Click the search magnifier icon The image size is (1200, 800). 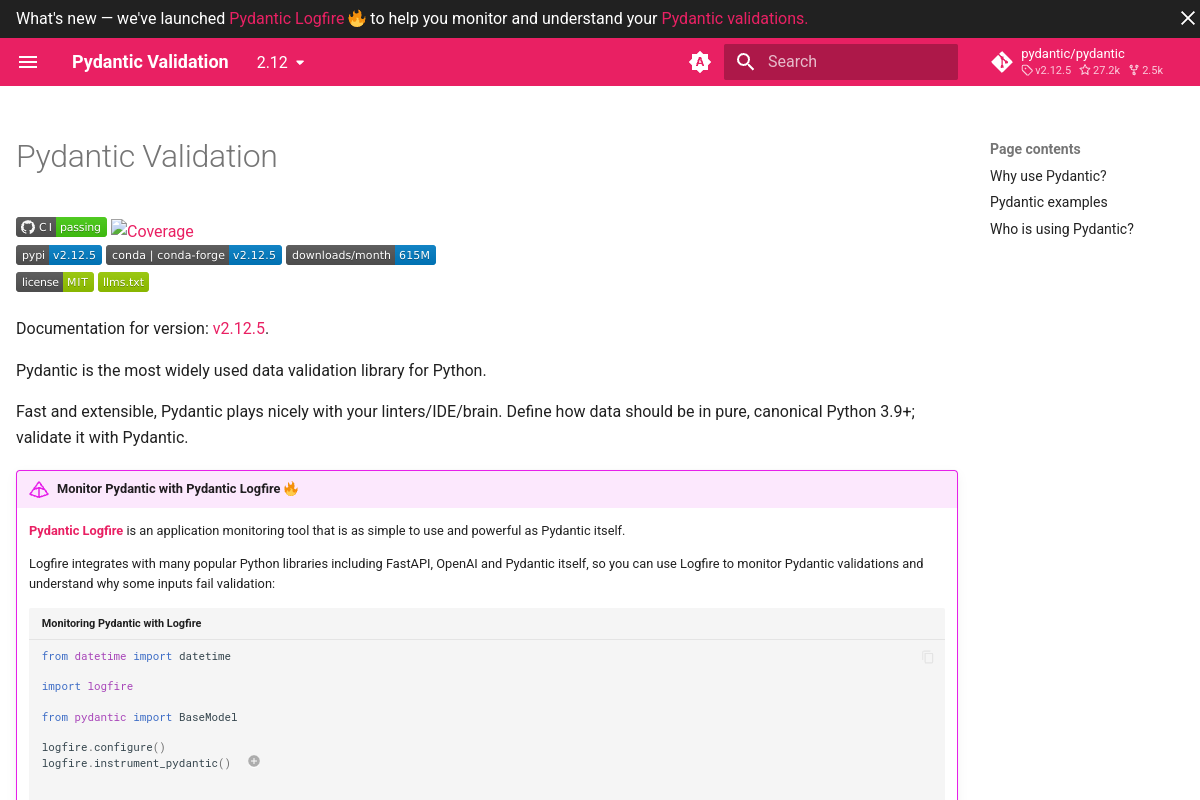[745, 62]
